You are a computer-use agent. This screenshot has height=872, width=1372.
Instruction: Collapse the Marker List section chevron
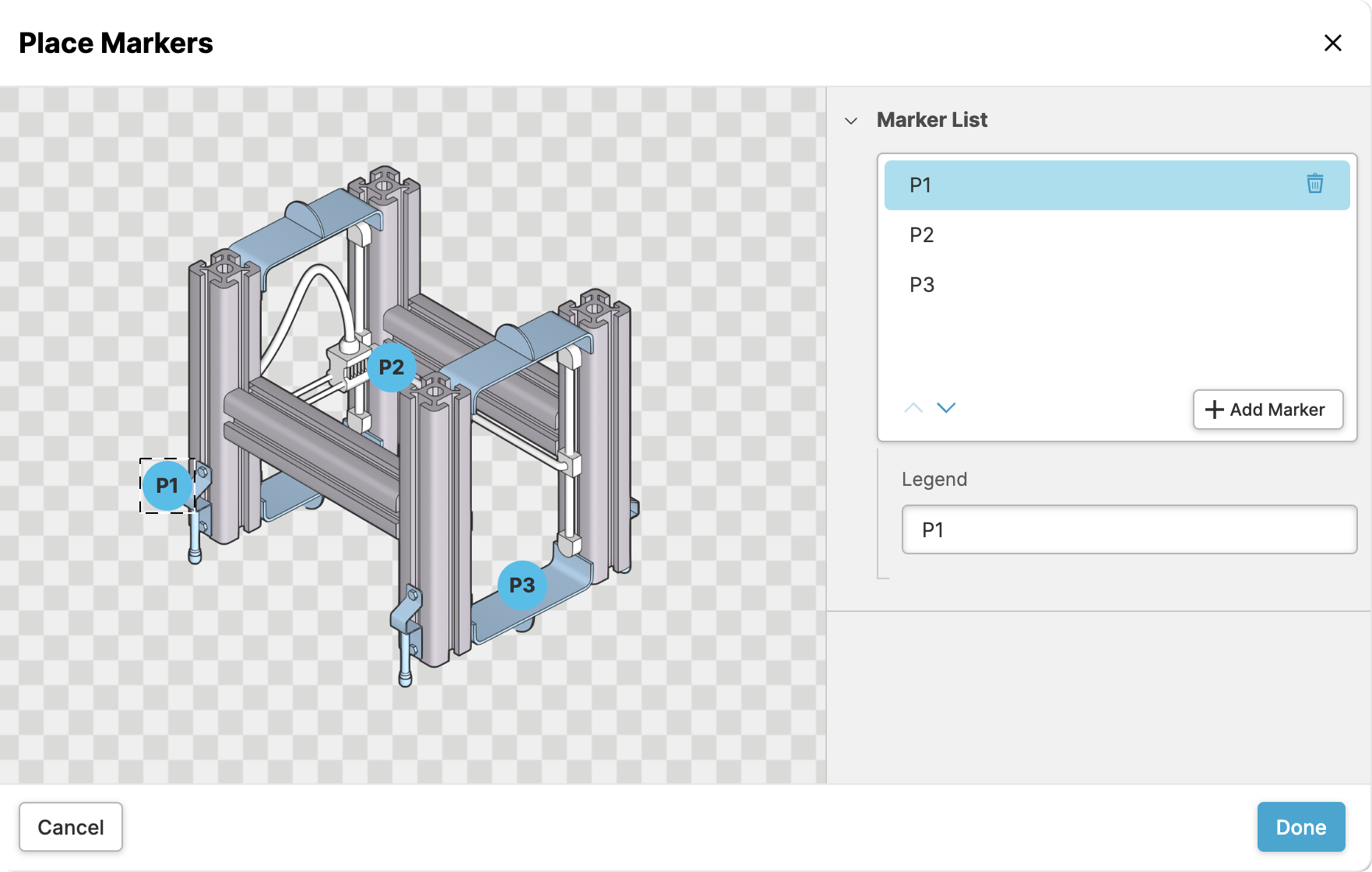pyautogui.click(x=851, y=121)
